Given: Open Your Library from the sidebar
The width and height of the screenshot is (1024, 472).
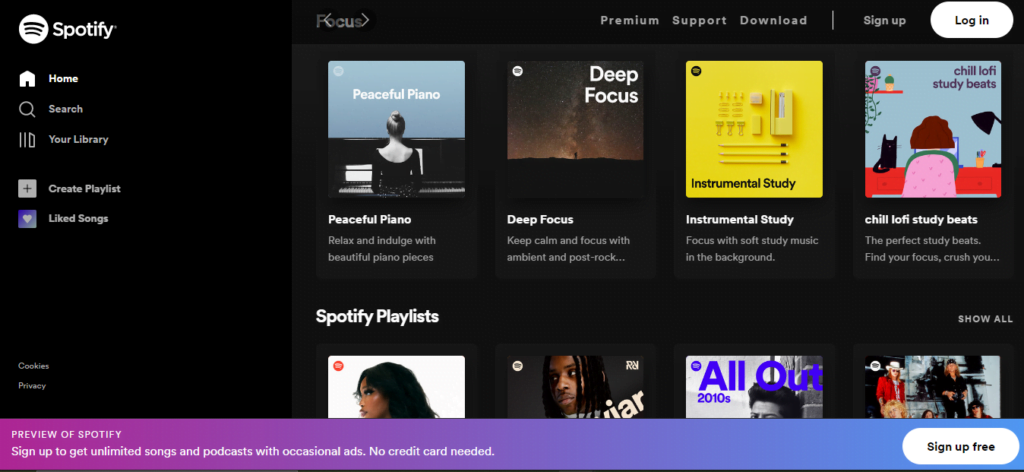Looking at the screenshot, I should point(78,139).
